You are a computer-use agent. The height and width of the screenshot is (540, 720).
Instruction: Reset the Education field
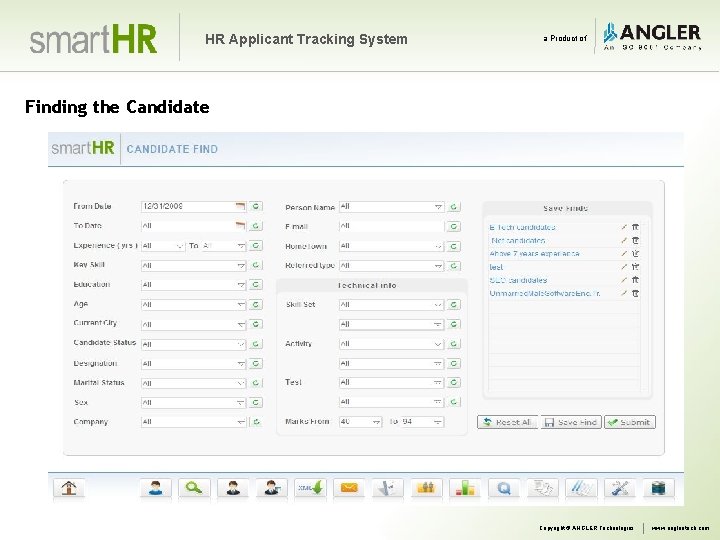click(256, 285)
